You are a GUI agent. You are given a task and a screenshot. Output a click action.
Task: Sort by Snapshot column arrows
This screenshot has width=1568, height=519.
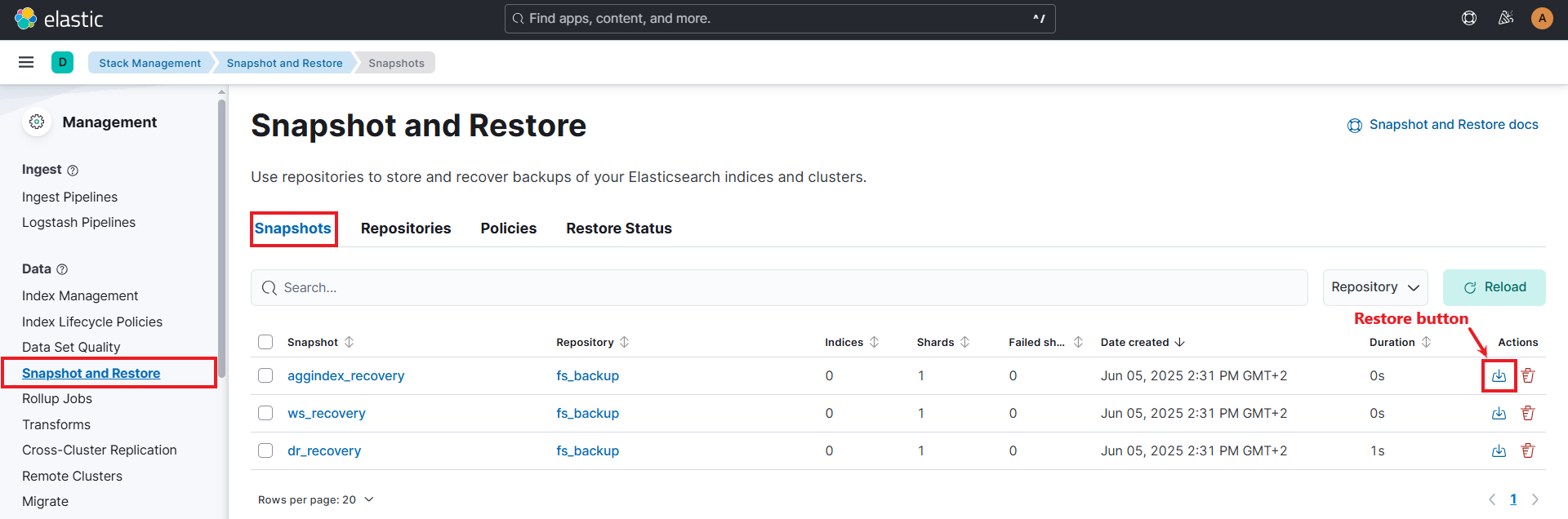[350, 342]
